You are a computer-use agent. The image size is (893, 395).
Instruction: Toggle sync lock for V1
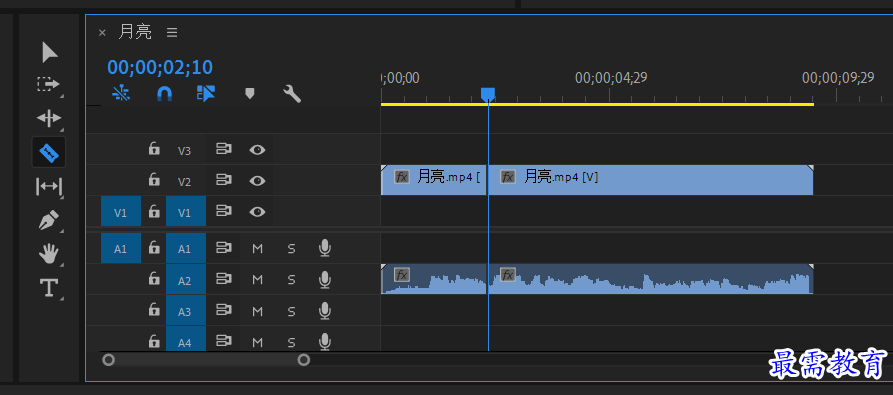coord(224,211)
